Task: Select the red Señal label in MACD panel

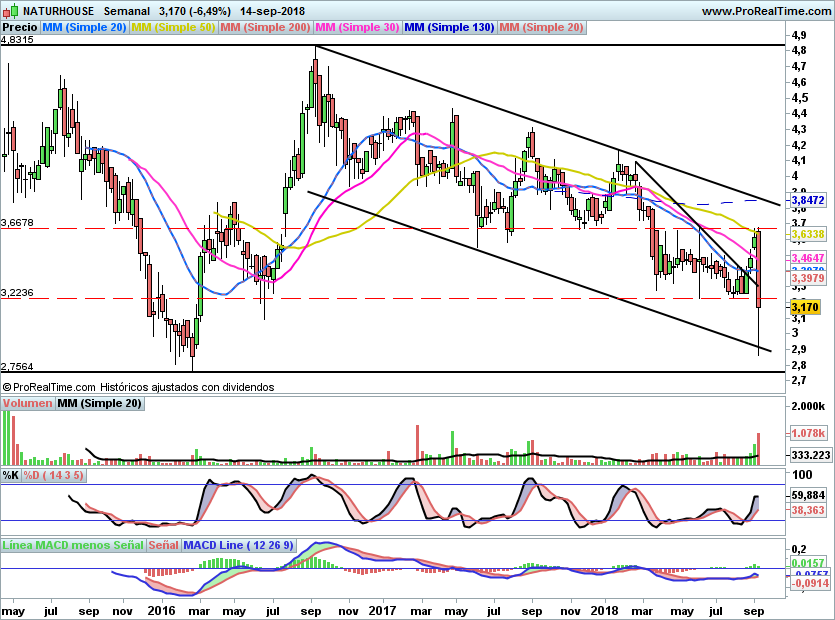Action: pyautogui.click(x=164, y=546)
